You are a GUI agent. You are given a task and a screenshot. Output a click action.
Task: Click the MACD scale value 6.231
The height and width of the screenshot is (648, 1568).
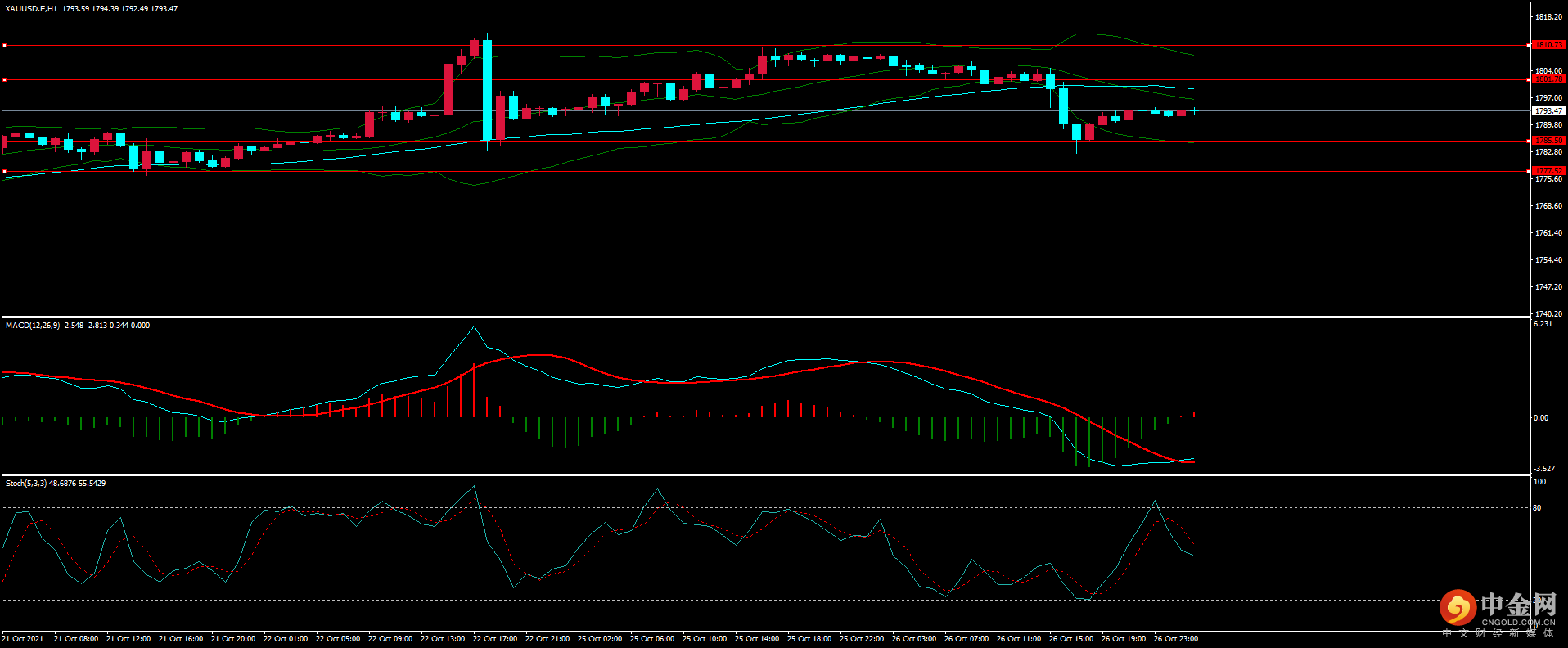[1543, 324]
